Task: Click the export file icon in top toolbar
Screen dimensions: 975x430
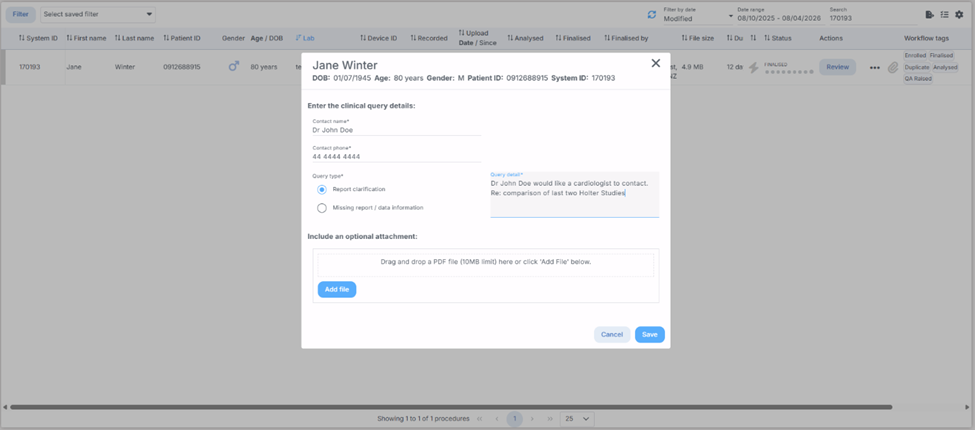Action: point(930,14)
